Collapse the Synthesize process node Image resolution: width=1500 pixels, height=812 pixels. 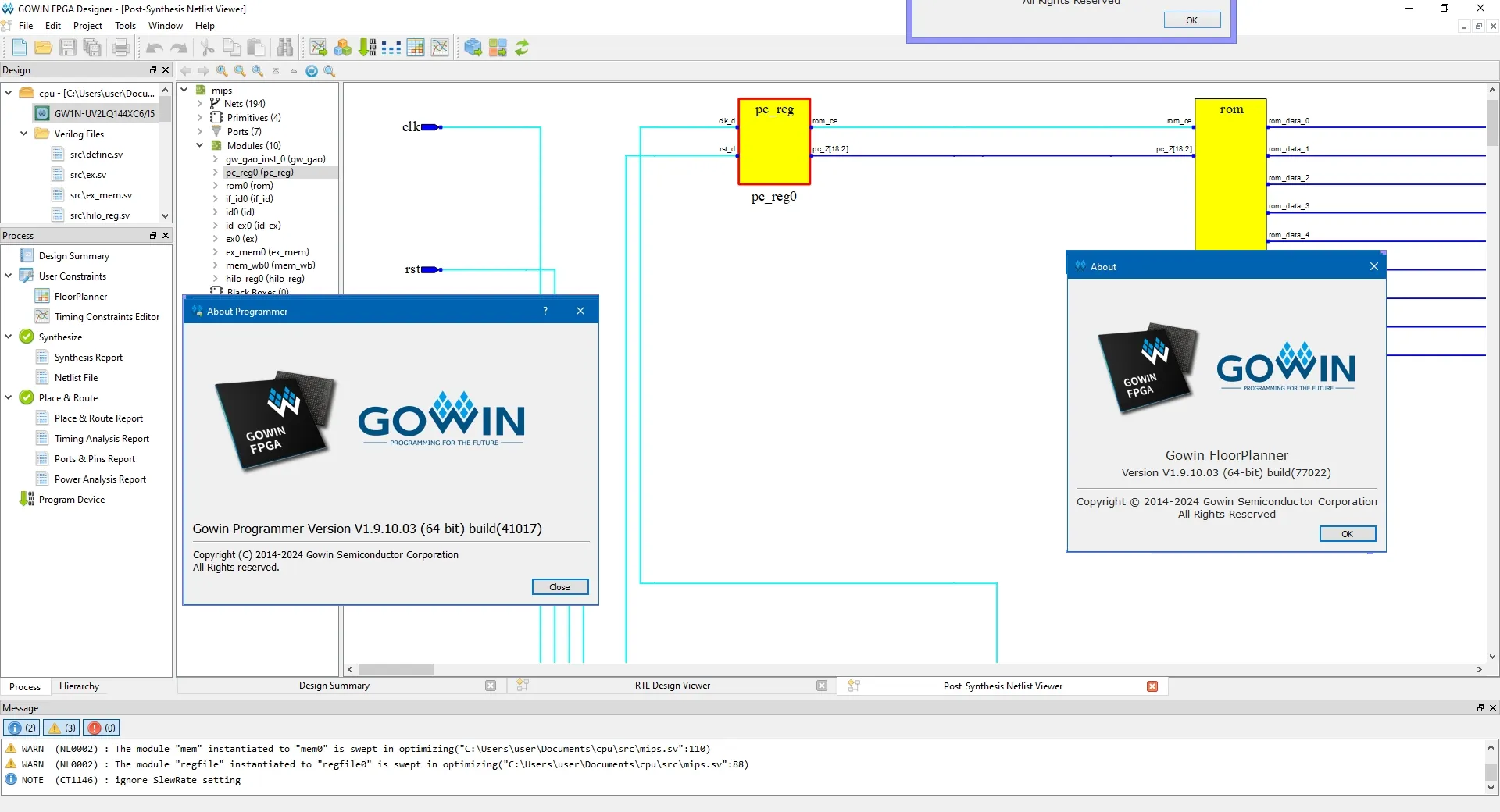tap(8, 337)
